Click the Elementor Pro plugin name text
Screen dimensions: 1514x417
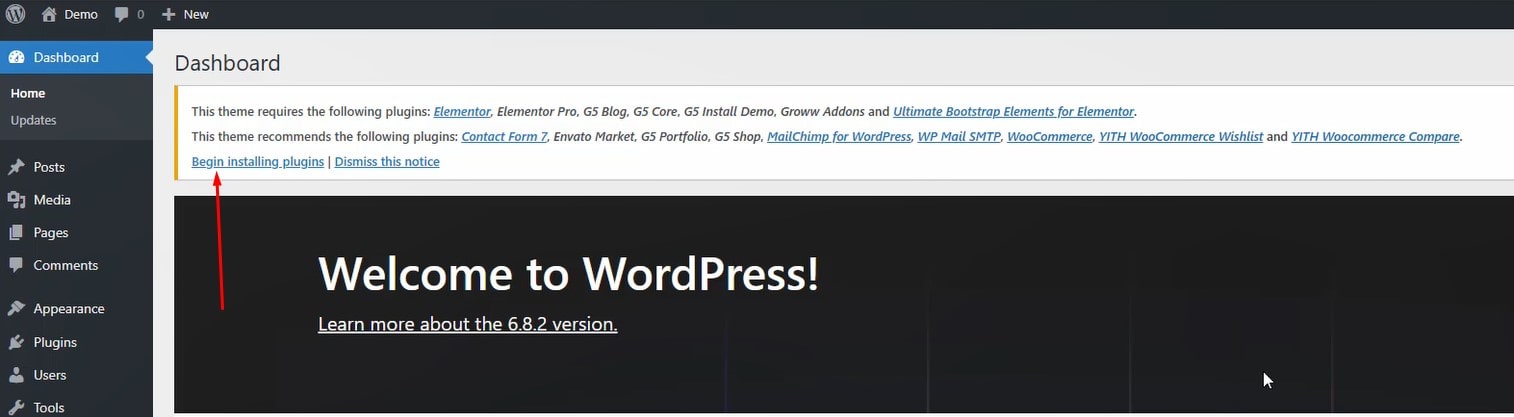pyautogui.click(x=535, y=112)
